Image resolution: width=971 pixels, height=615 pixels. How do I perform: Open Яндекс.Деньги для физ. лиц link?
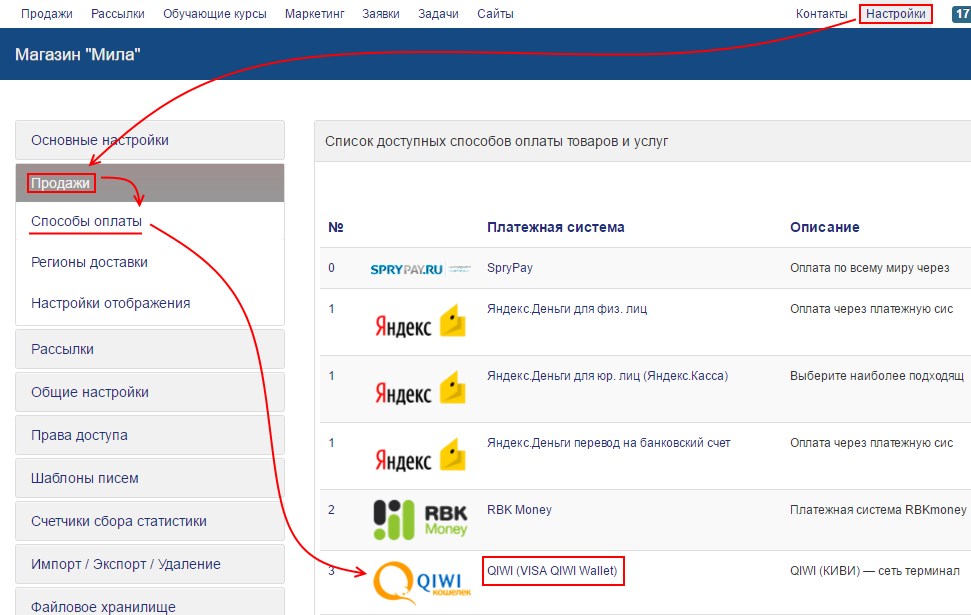point(566,309)
